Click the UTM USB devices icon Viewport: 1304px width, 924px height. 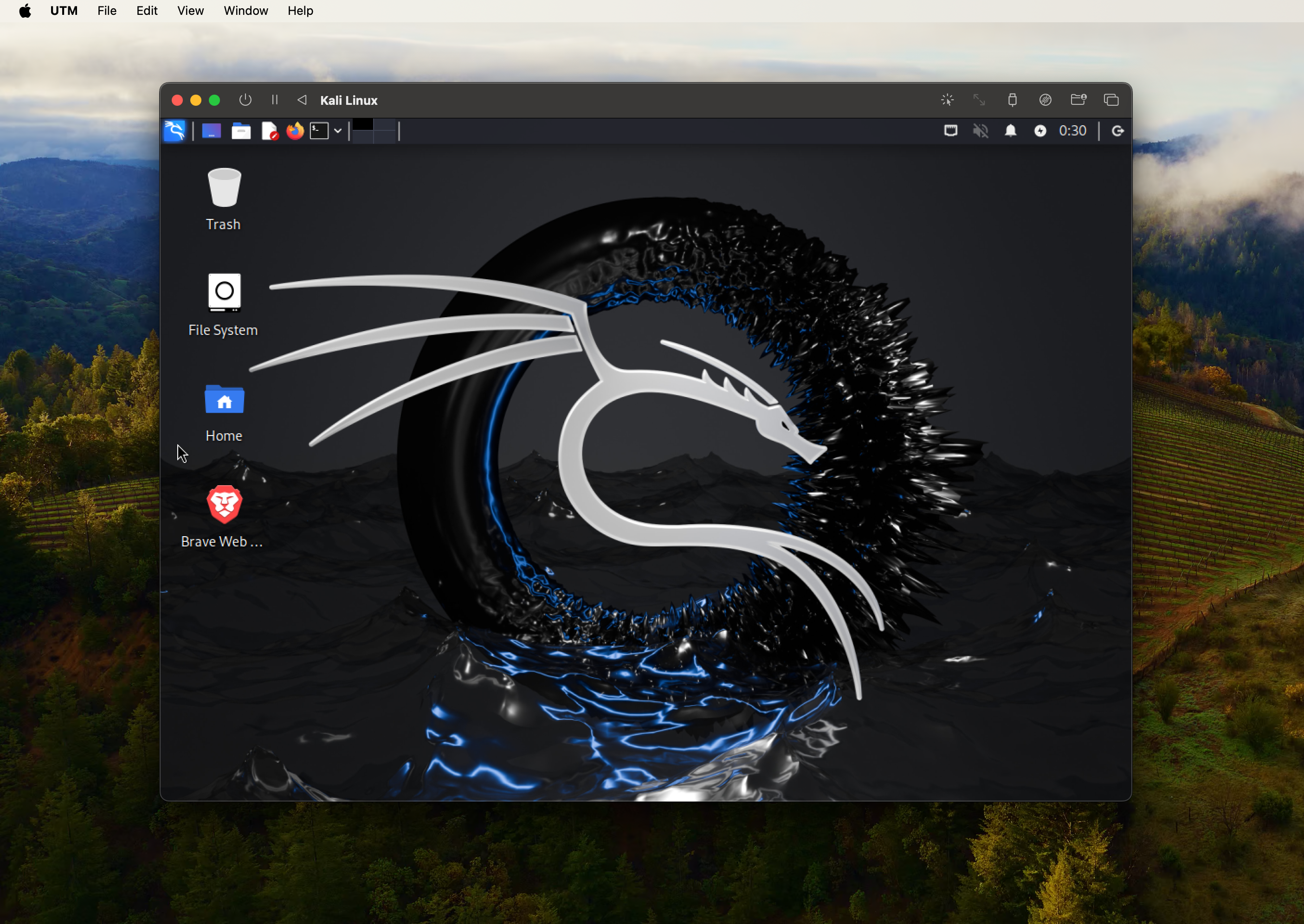click(1012, 100)
